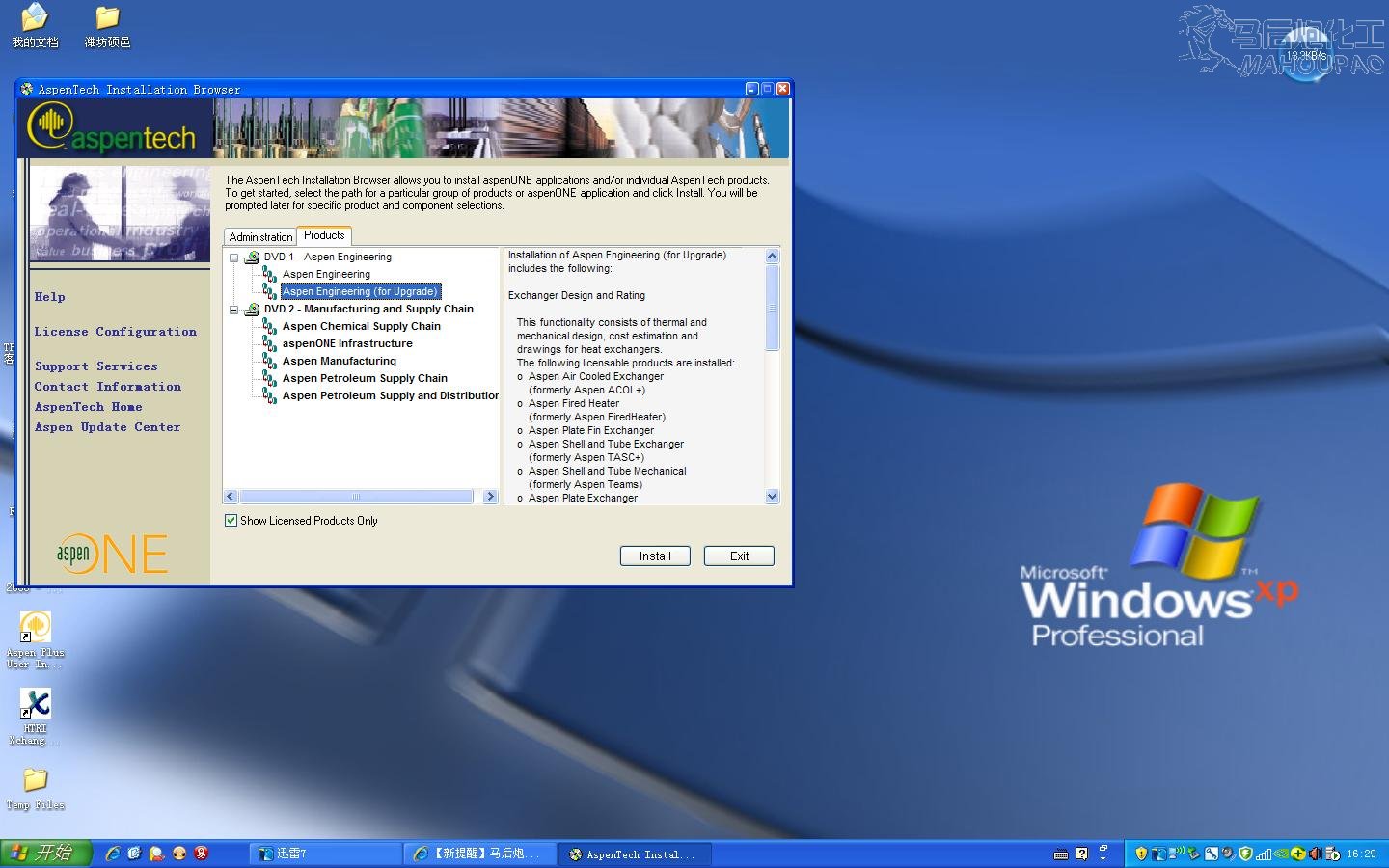Screen dimensions: 1389x868
Task: Click the taskbar clock showing 16:29
Action: tap(1362, 854)
